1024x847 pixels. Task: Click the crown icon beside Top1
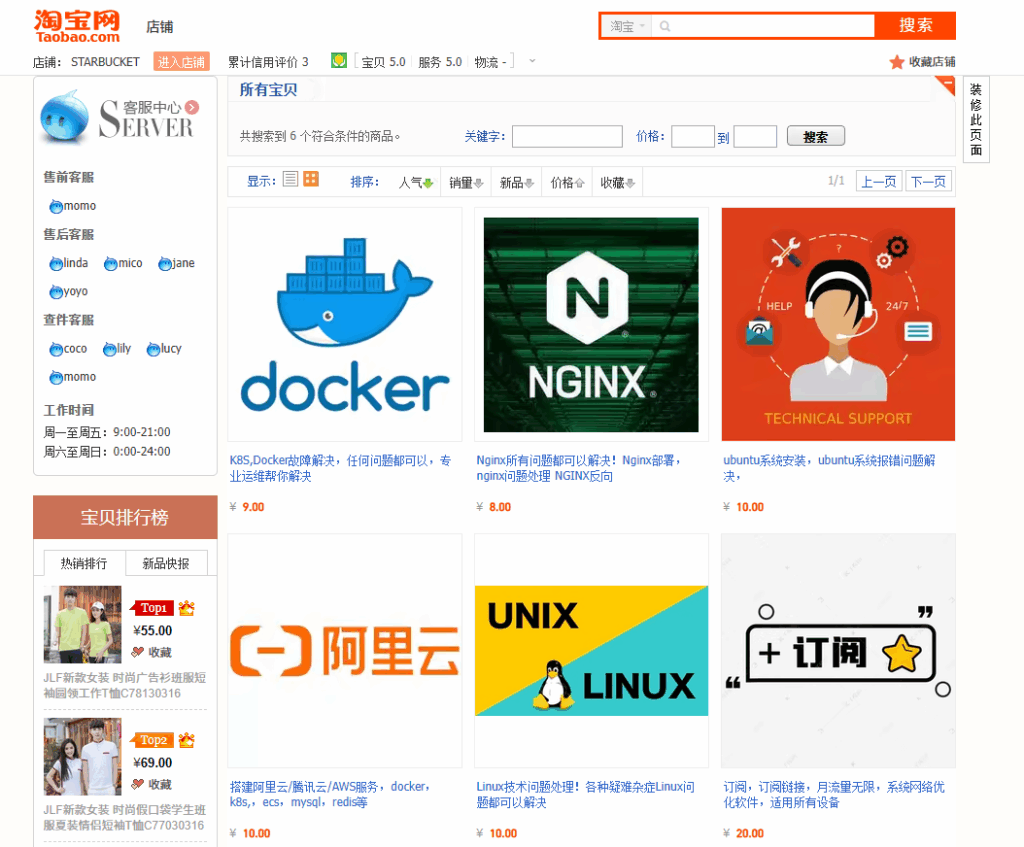tap(187, 608)
